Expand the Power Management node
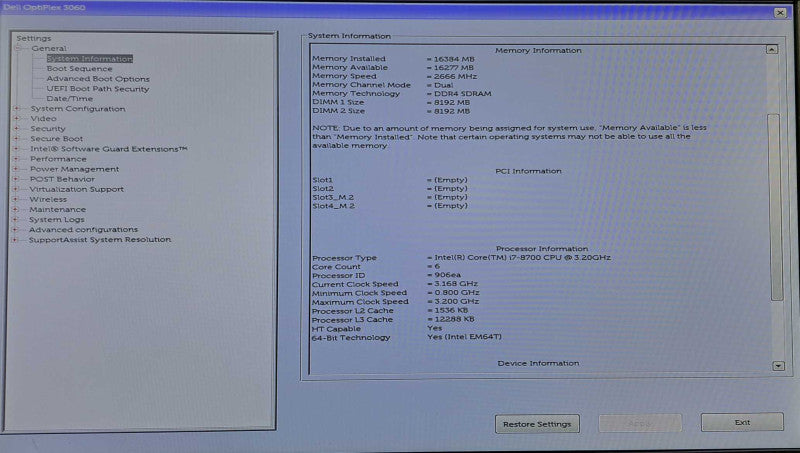Viewport: 800px width, 453px height. coord(16,169)
